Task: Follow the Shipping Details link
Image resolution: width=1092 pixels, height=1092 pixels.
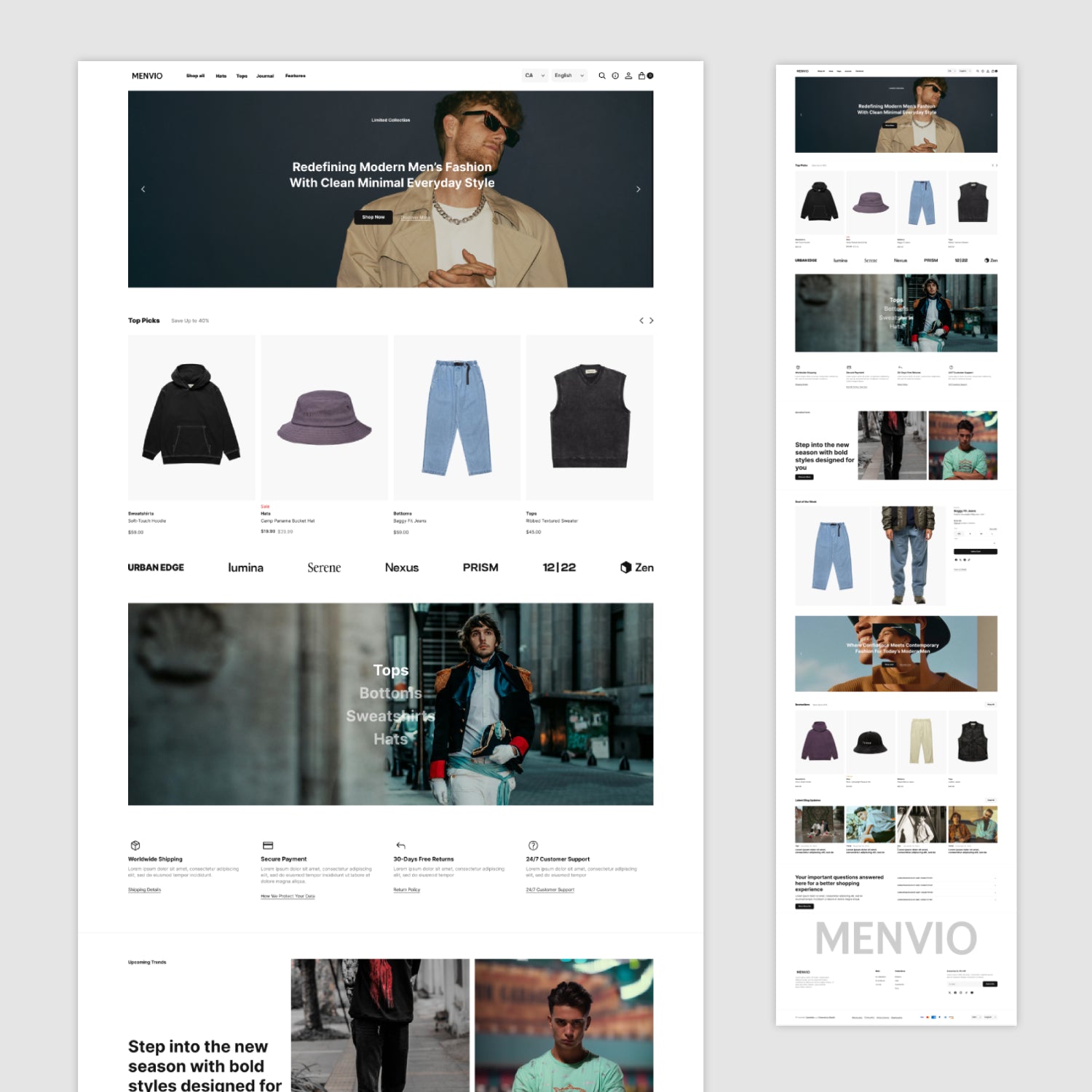Action: pos(144,890)
